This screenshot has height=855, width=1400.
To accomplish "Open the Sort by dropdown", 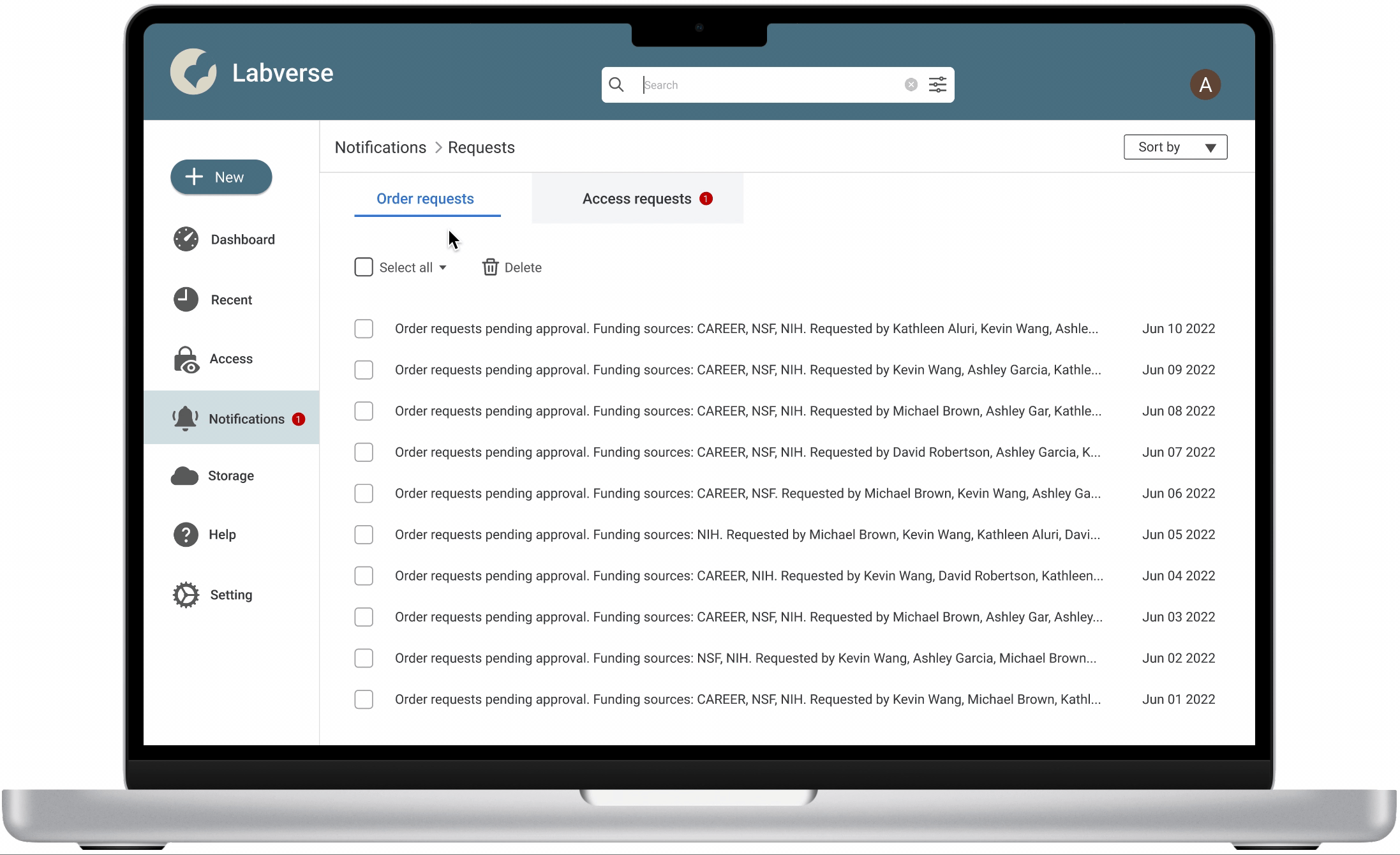I will tap(1175, 147).
